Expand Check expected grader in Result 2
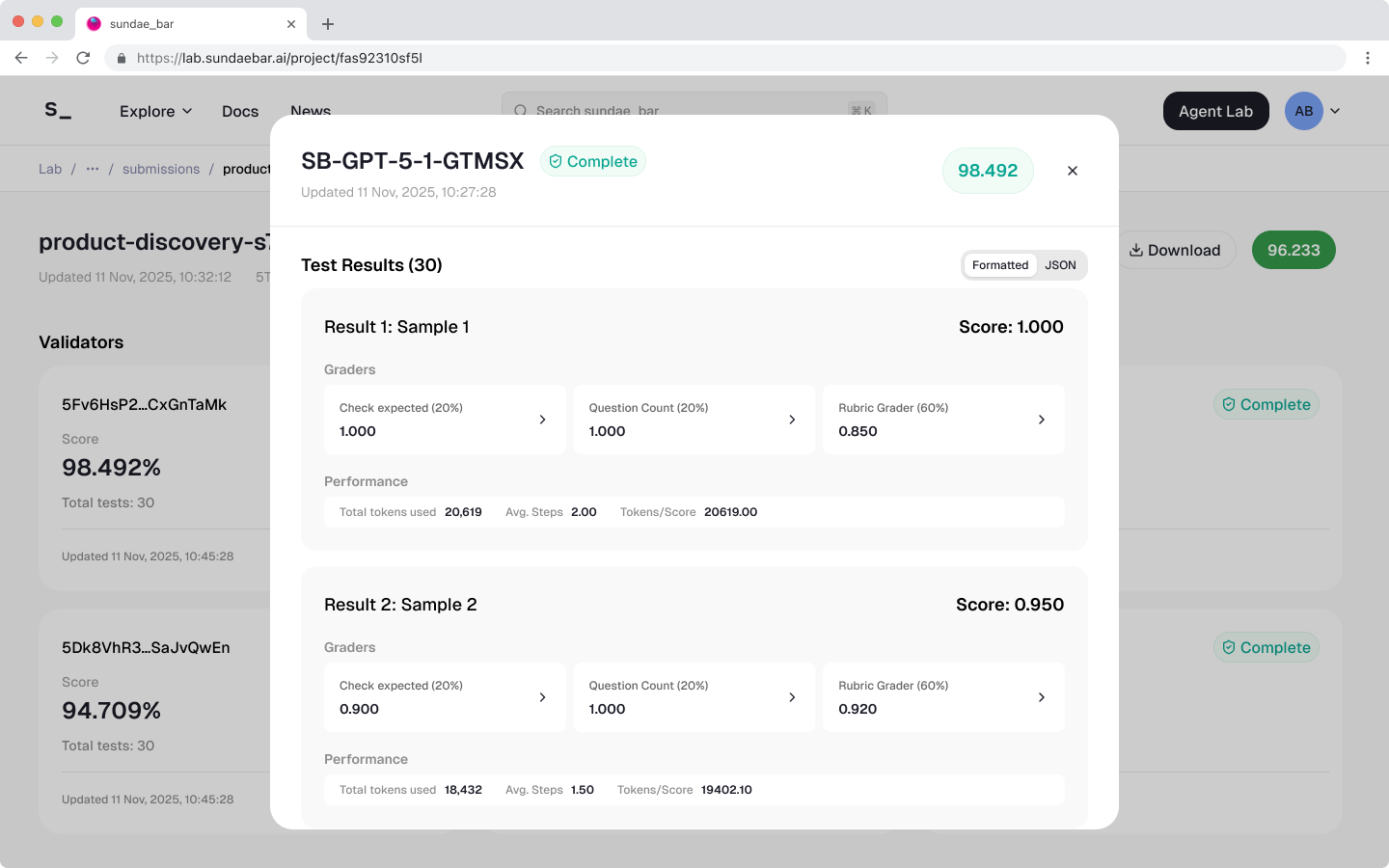The image size is (1389, 868). [x=445, y=697]
